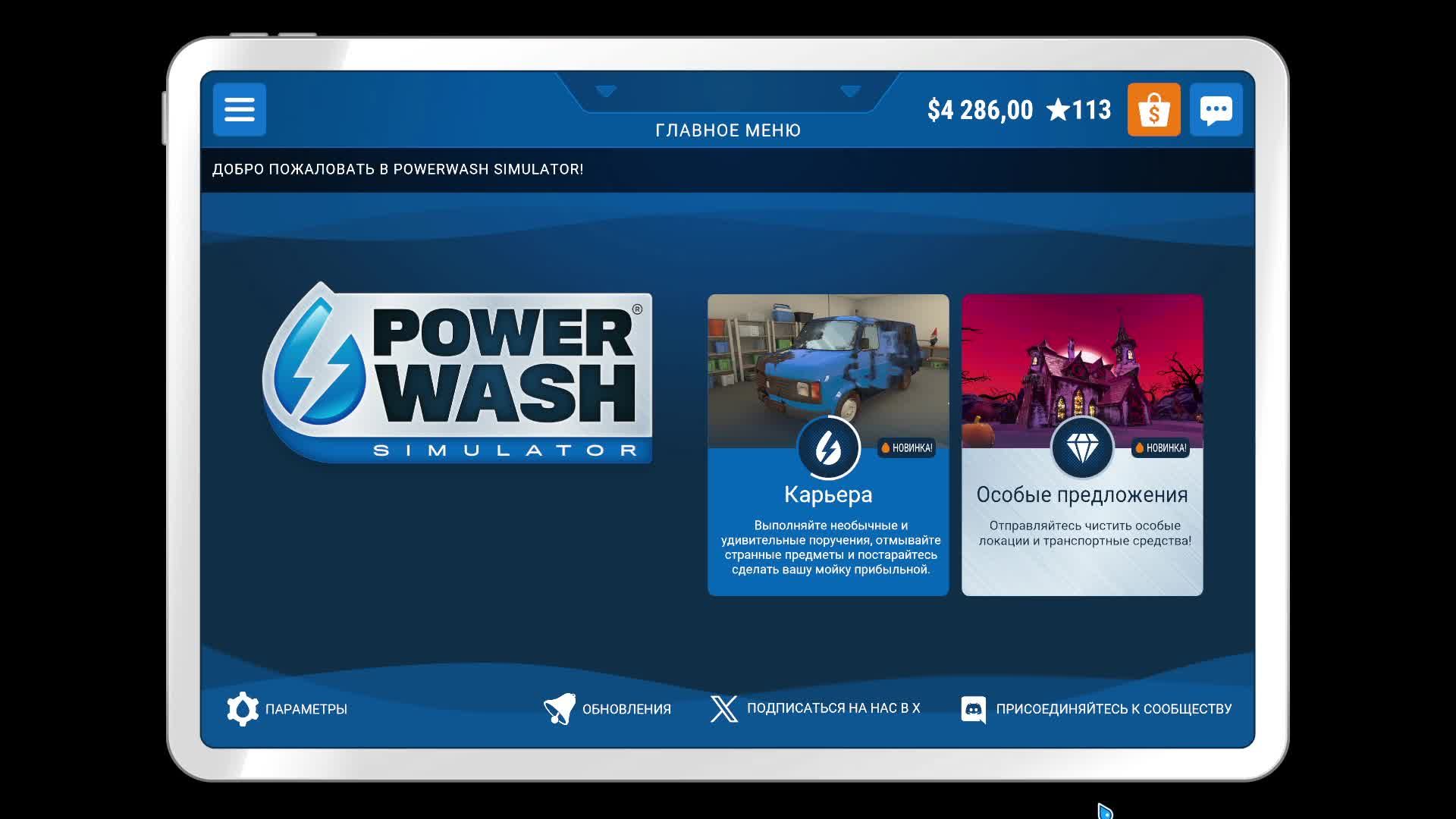Open the Особые предложения card
Viewport: 1456px width, 819px height.
tap(1082, 445)
